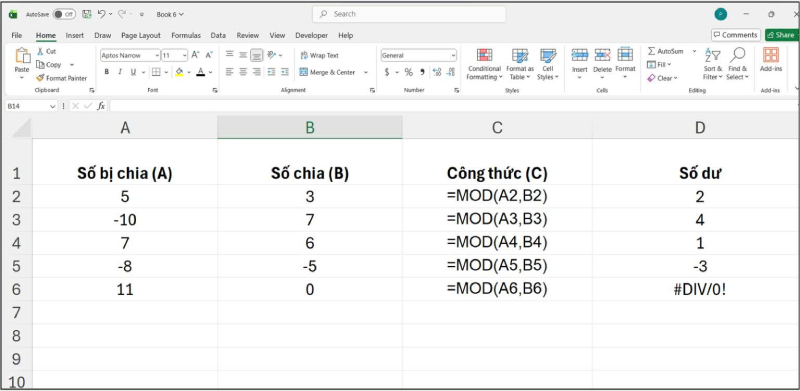Toggle Italic formatting
The width and height of the screenshot is (800, 391).
click(120, 72)
